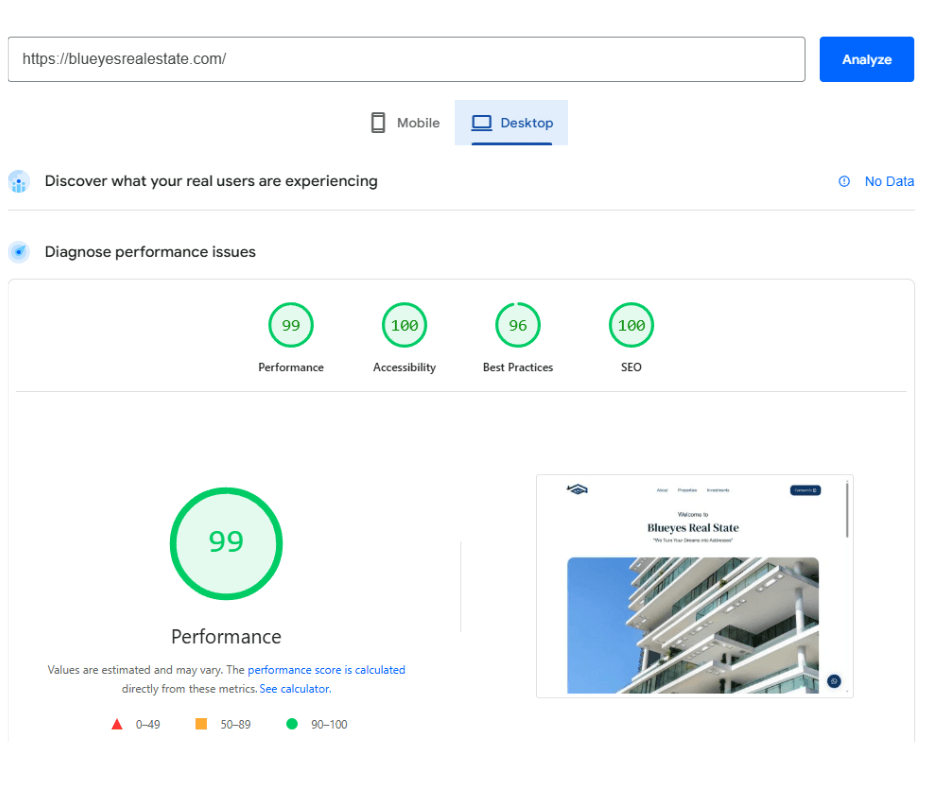The height and width of the screenshot is (788, 940).
Task: Click the URL input field
Action: click(406, 59)
